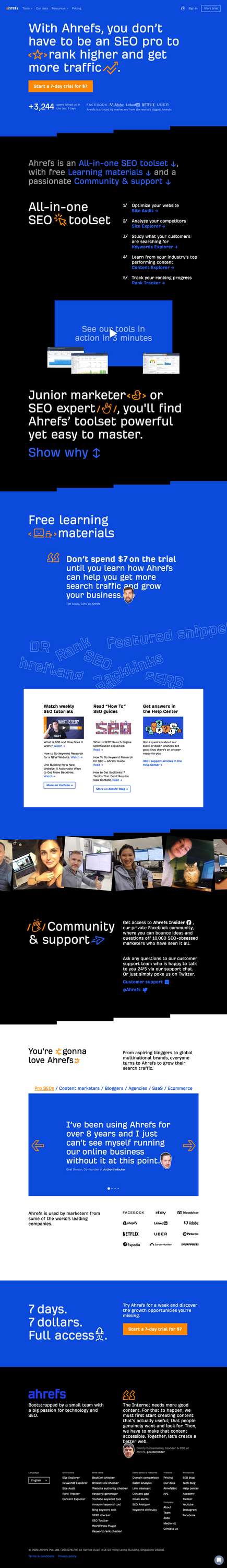Play the weekly SEO tutorial video thumbnail
This screenshot has height=1568, width=227.
point(64,728)
